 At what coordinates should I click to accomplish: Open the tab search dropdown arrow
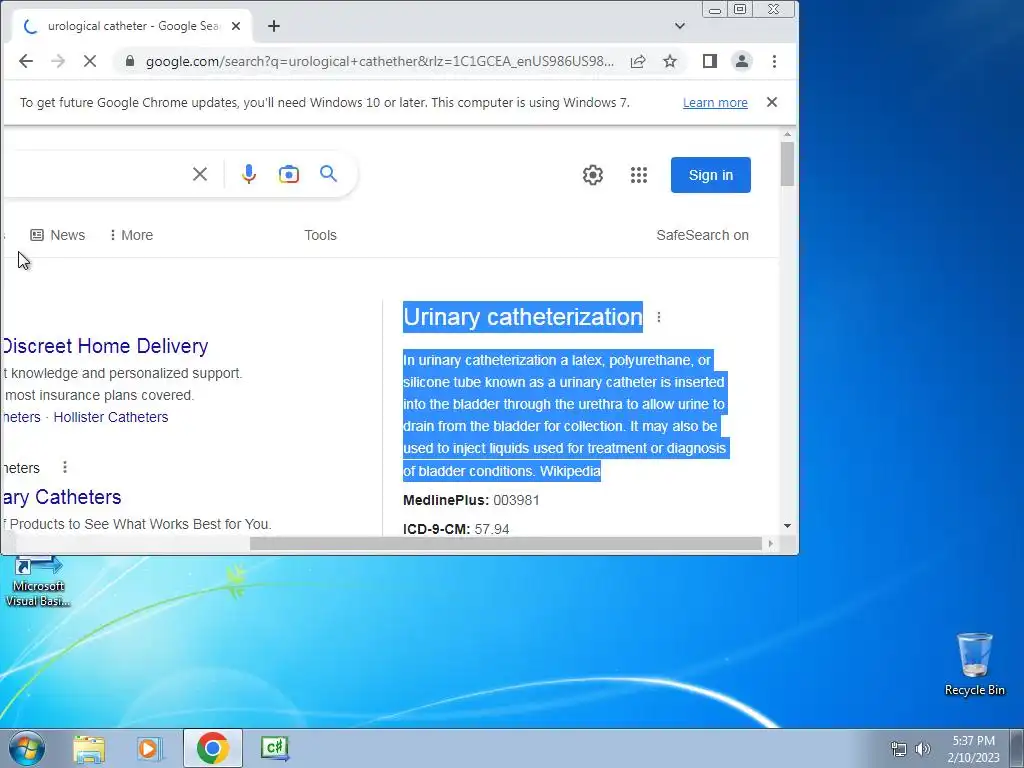pos(680,26)
